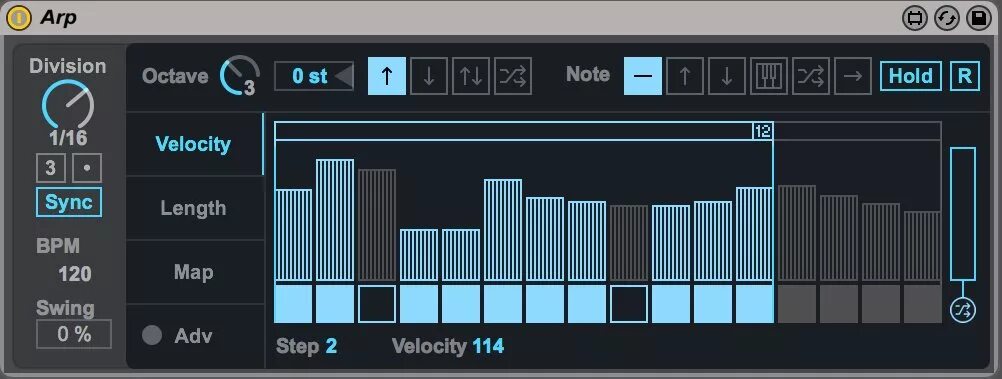The height and width of the screenshot is (379, 1002).
Task: Click the Velocity 114 readout
Action: 448,346
